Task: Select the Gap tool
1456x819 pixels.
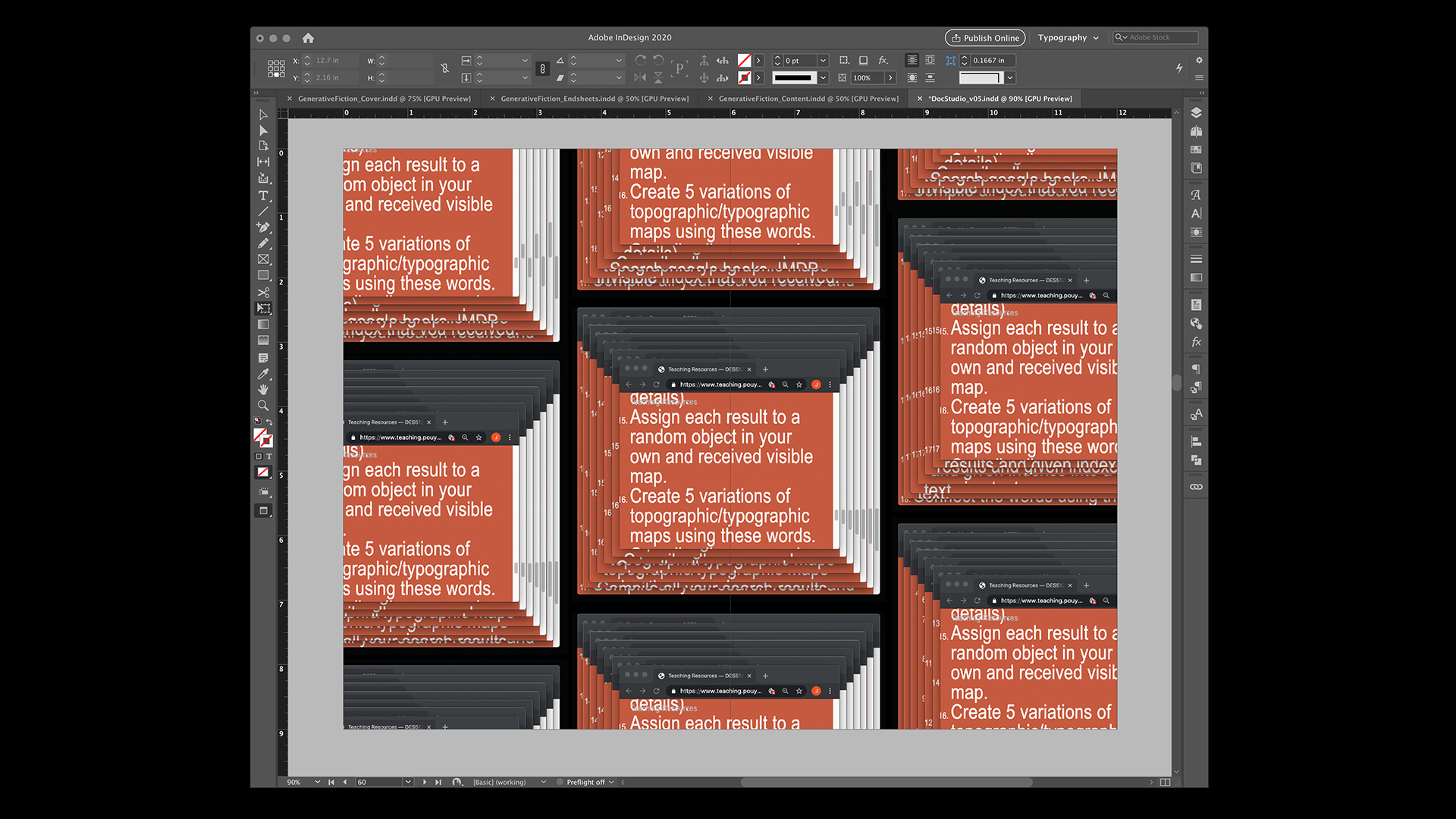Action: click(x=263, y=162)
